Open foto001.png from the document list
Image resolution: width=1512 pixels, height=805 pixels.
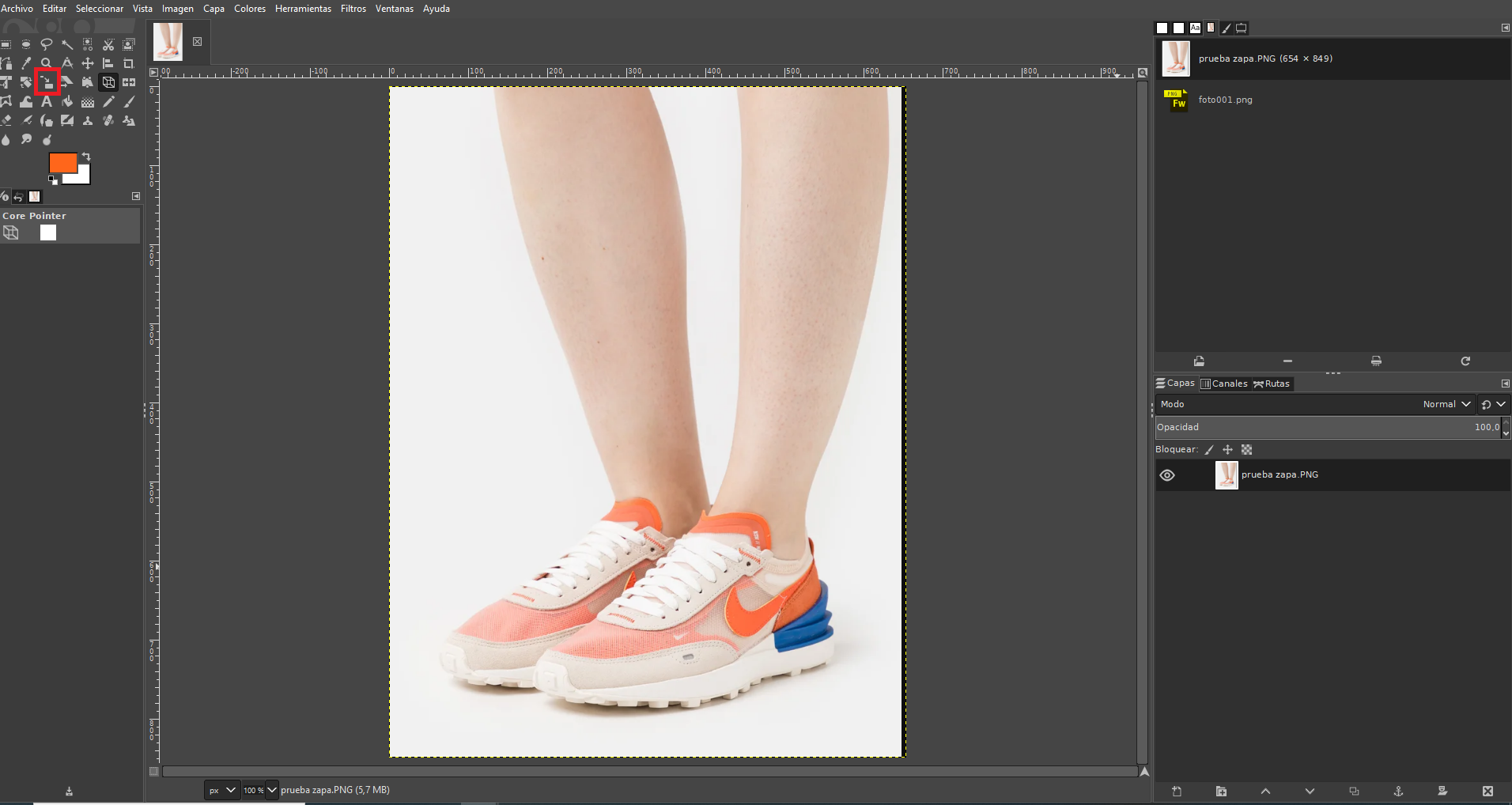click(1225, 100)
